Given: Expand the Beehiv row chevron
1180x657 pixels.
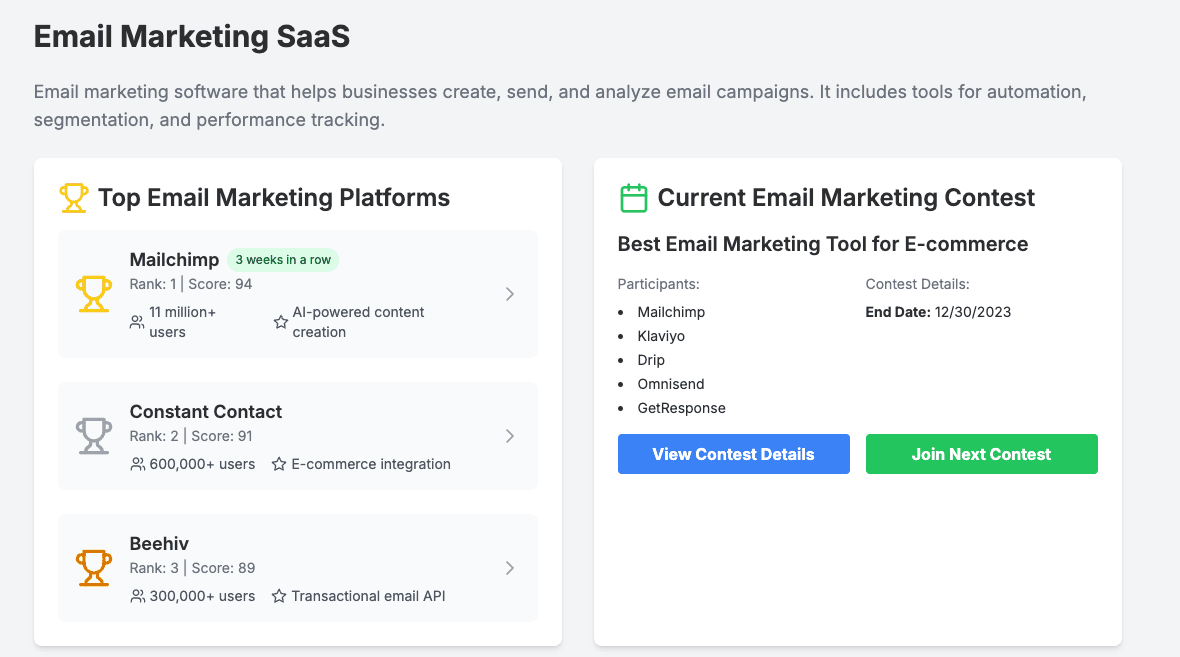Looking at the screenshot, I should click(x=509, y=568).
